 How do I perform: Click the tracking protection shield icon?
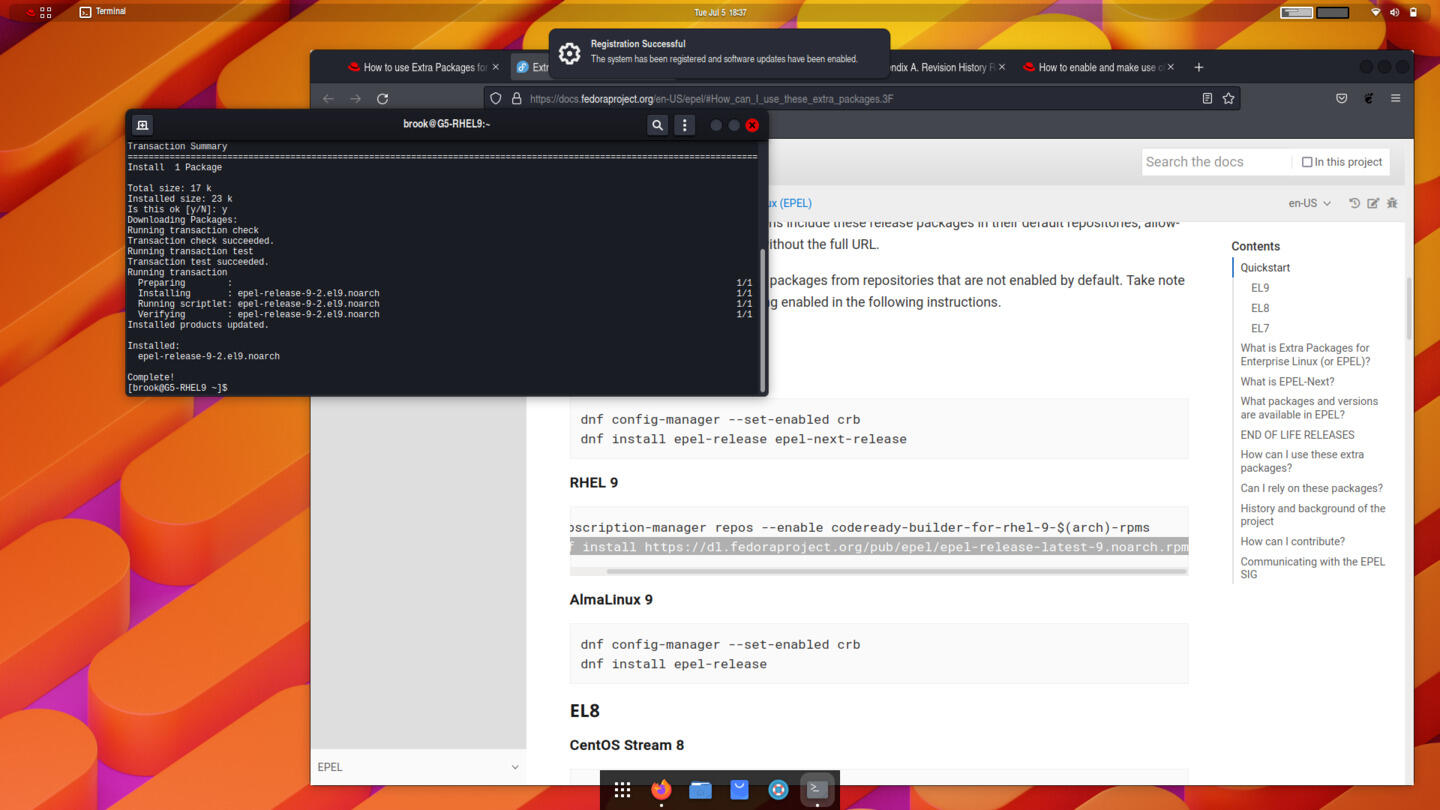[x=496, y=99]
